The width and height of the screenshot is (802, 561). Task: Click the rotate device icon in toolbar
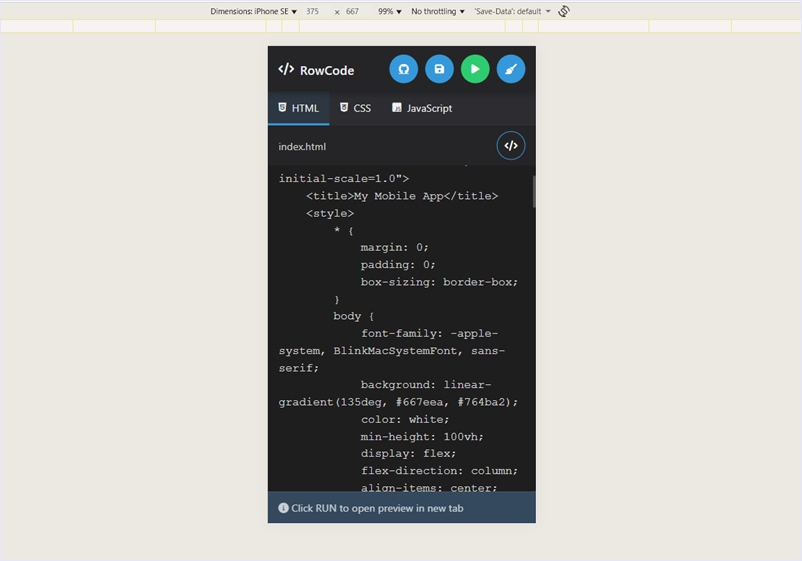(x=564, y=11)
